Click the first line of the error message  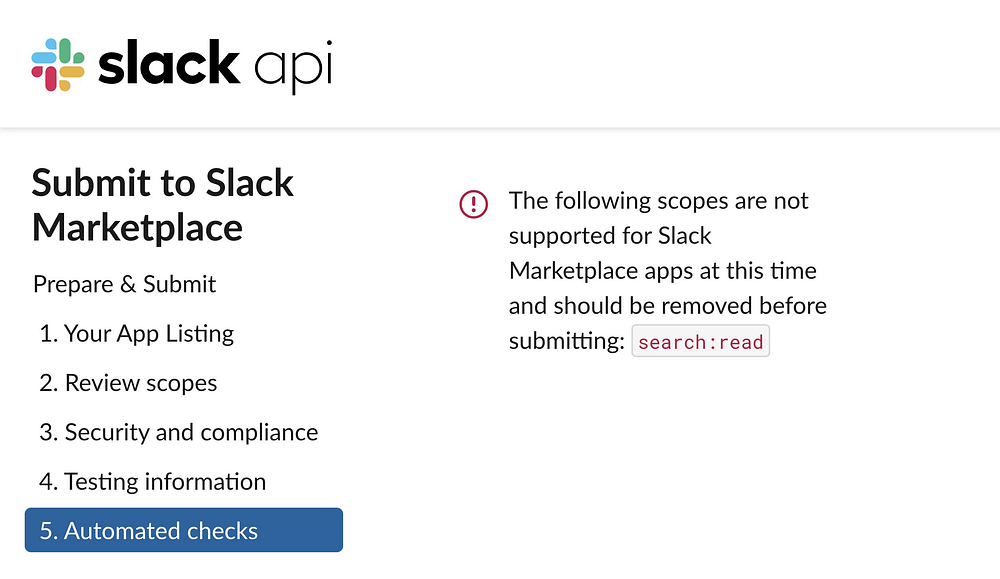[x=658, y=201]
